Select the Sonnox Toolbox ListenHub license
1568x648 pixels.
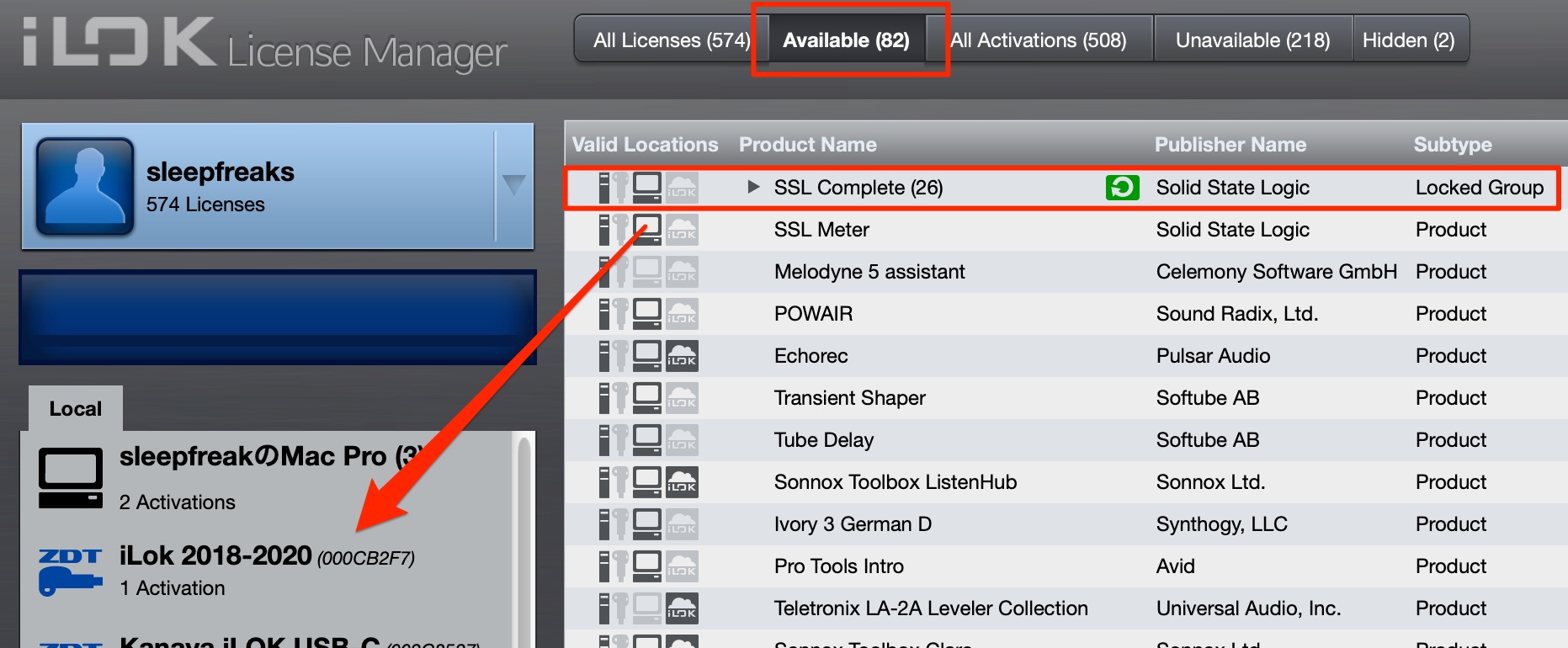pos(1066,482)
